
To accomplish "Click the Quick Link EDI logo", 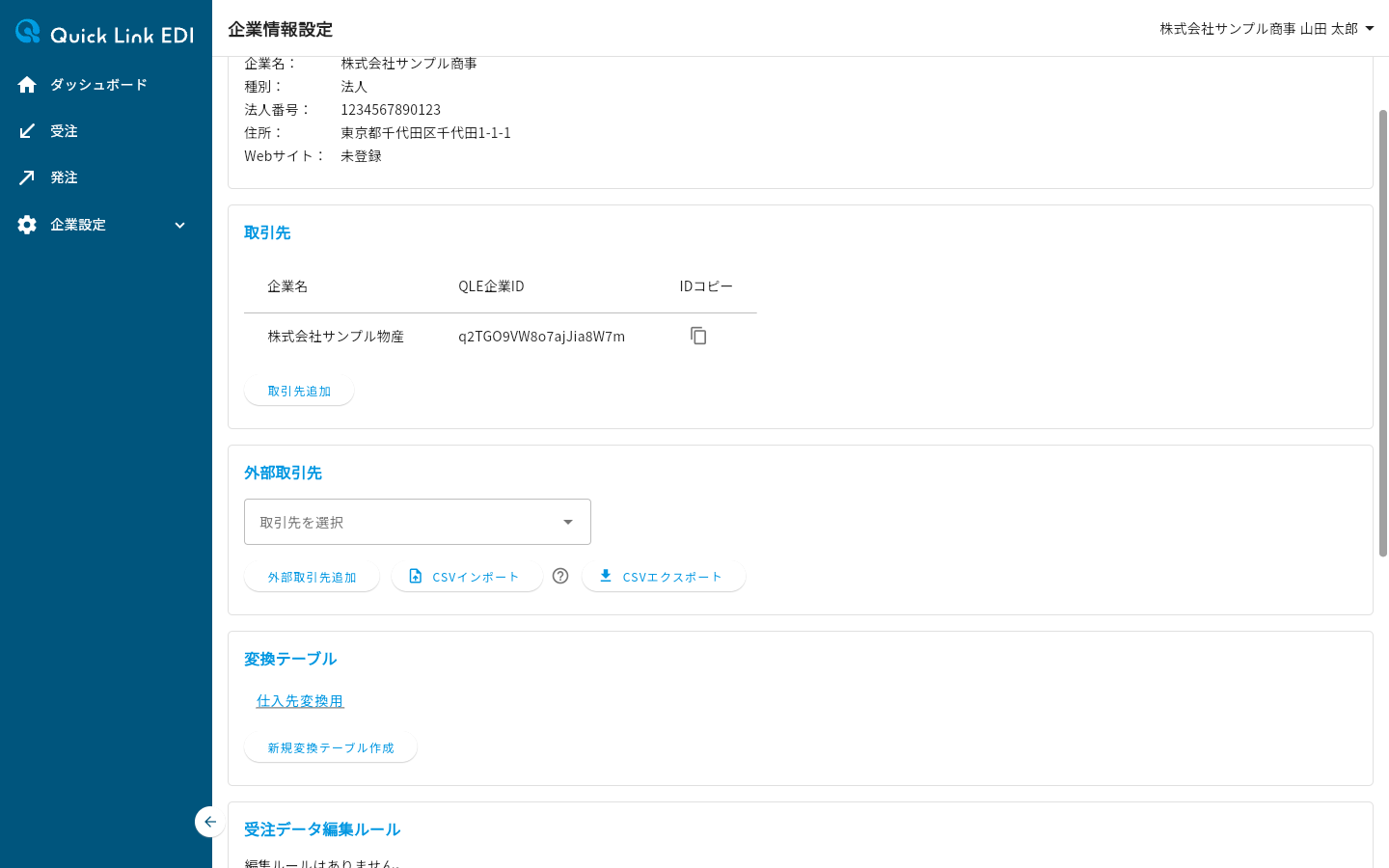I will tap(105, 33).
